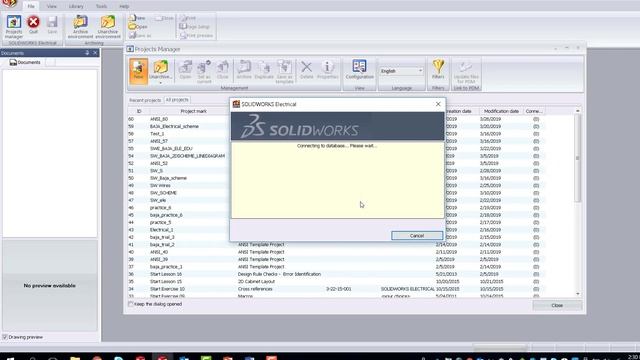Click Print in File ribbon

188,18
